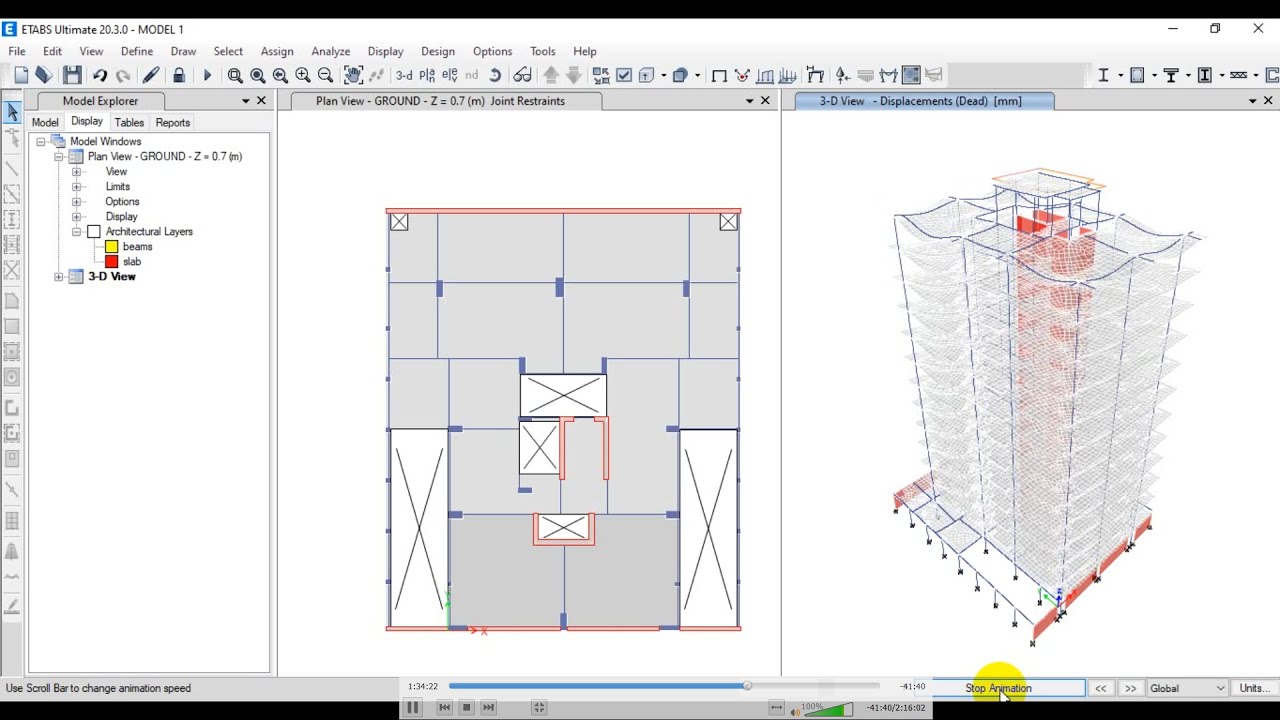Click the Stop Animation button
This screenshot has width=1280, height=720.
[x=998, y=688]
